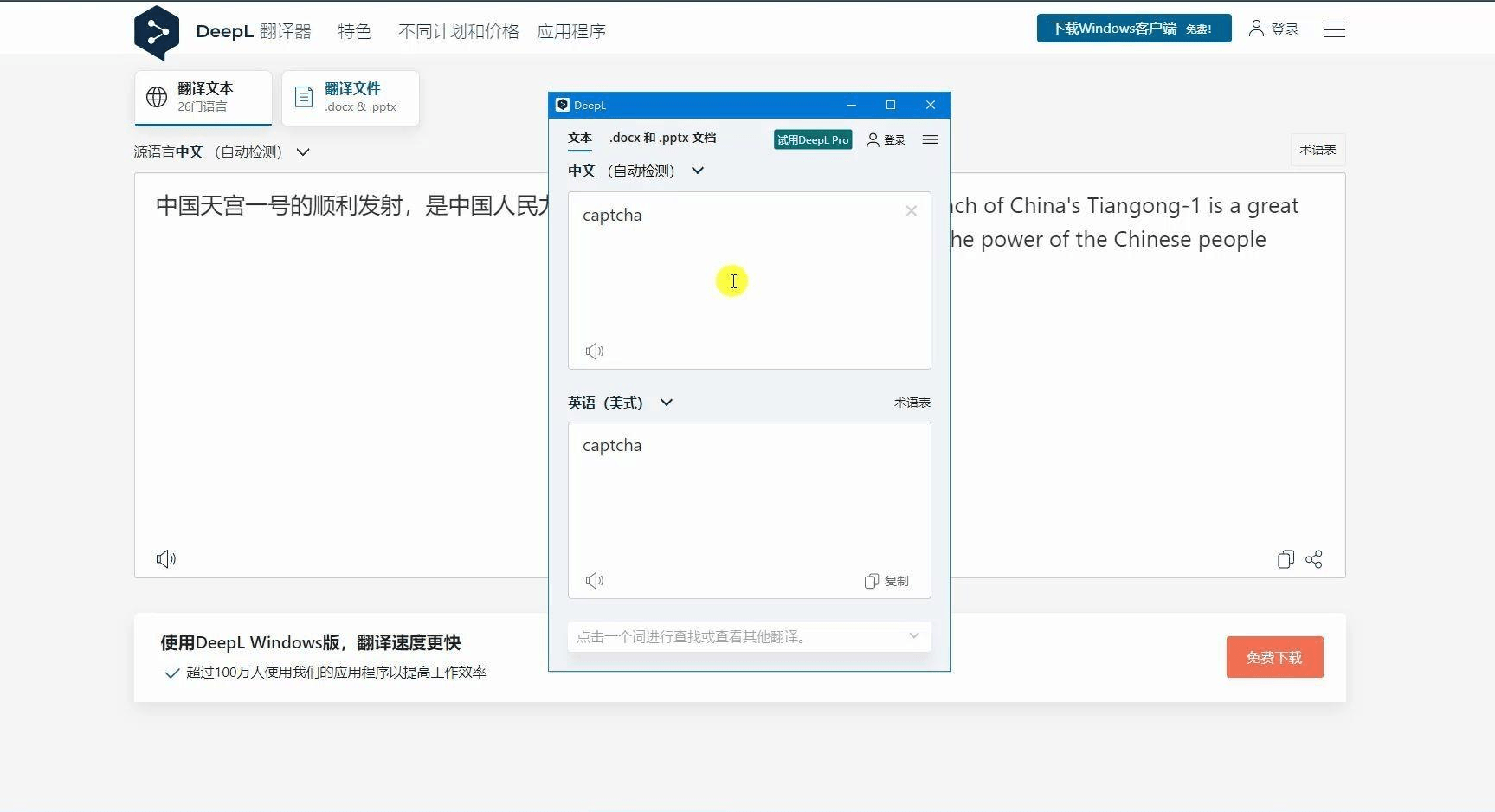
Task: Switch to .docx 和 .pptx 文档 tab
Action: coord(662,138)
